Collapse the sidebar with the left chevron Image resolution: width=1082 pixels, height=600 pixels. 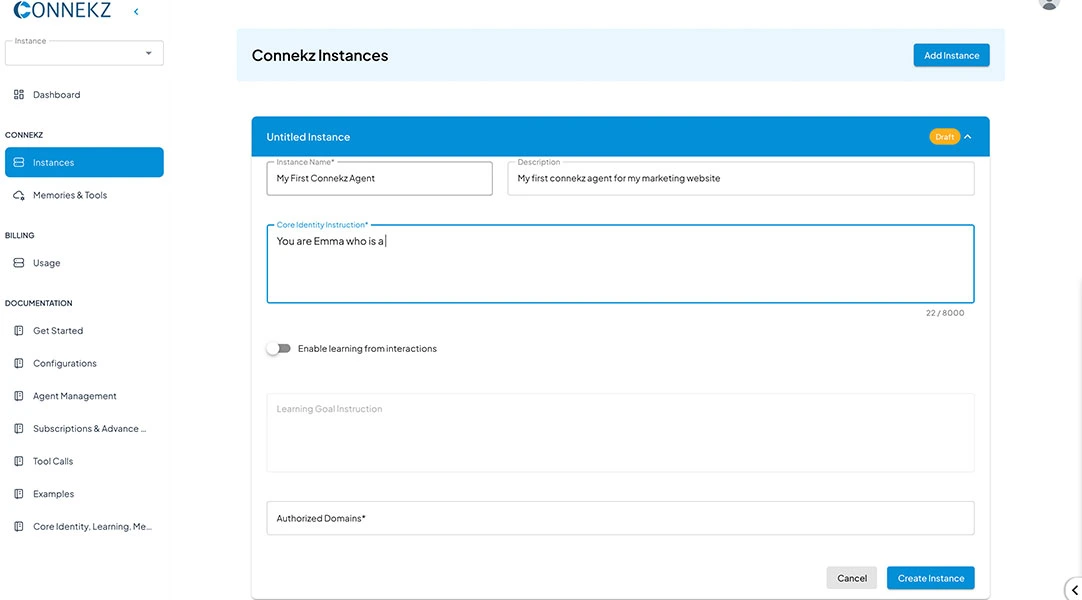point(136,12)
